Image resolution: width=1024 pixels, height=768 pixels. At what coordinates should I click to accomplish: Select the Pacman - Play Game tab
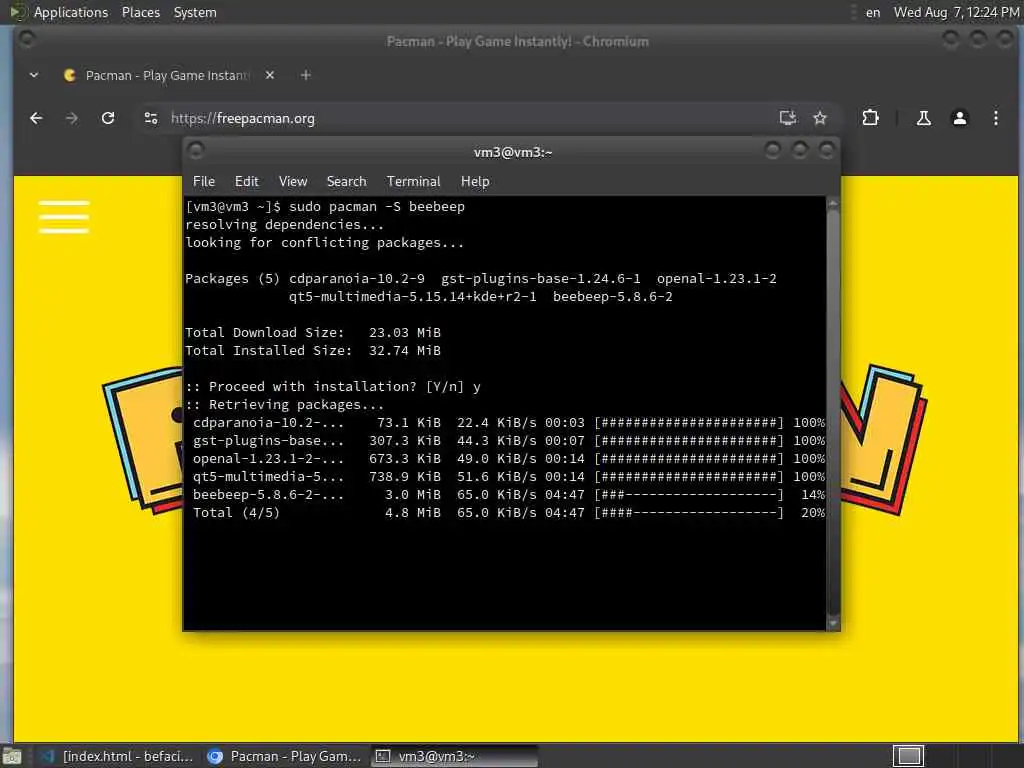[x=170, y=75]
